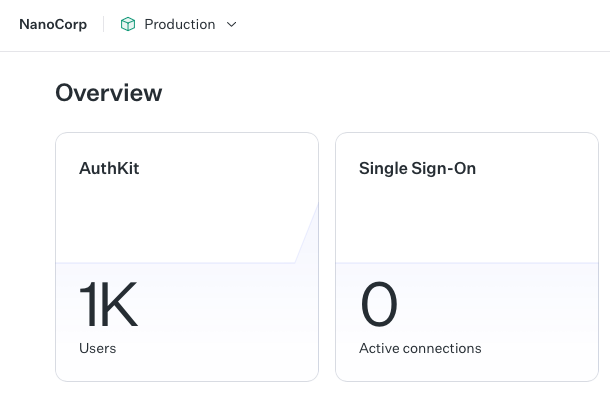The height and width of the screenshot is (408, 610).
Task: Open the AuthKit card title
Action: [109, 168]
